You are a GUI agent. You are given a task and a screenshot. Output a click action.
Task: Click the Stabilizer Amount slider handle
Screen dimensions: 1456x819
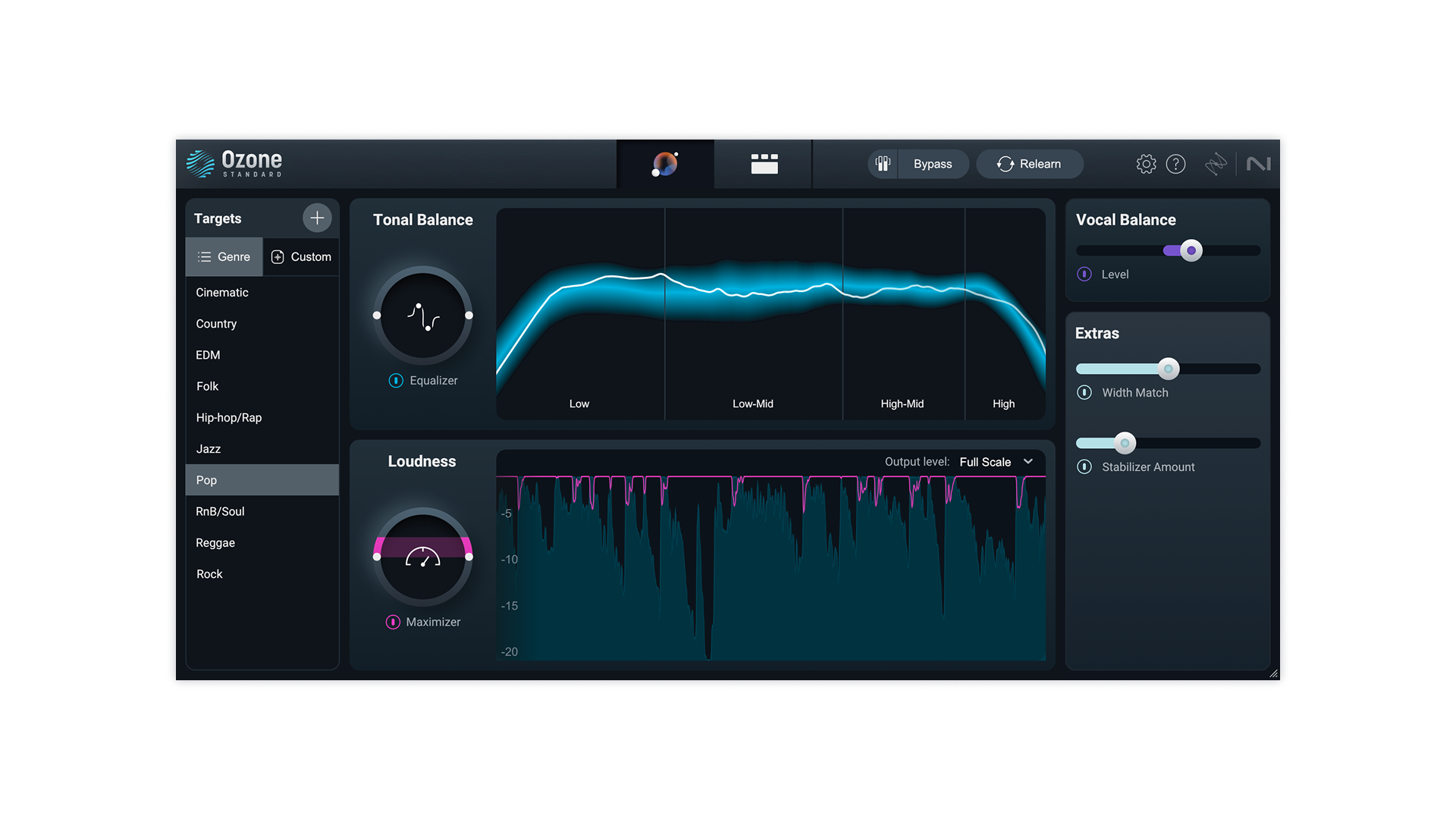[x=1125, y=444]
